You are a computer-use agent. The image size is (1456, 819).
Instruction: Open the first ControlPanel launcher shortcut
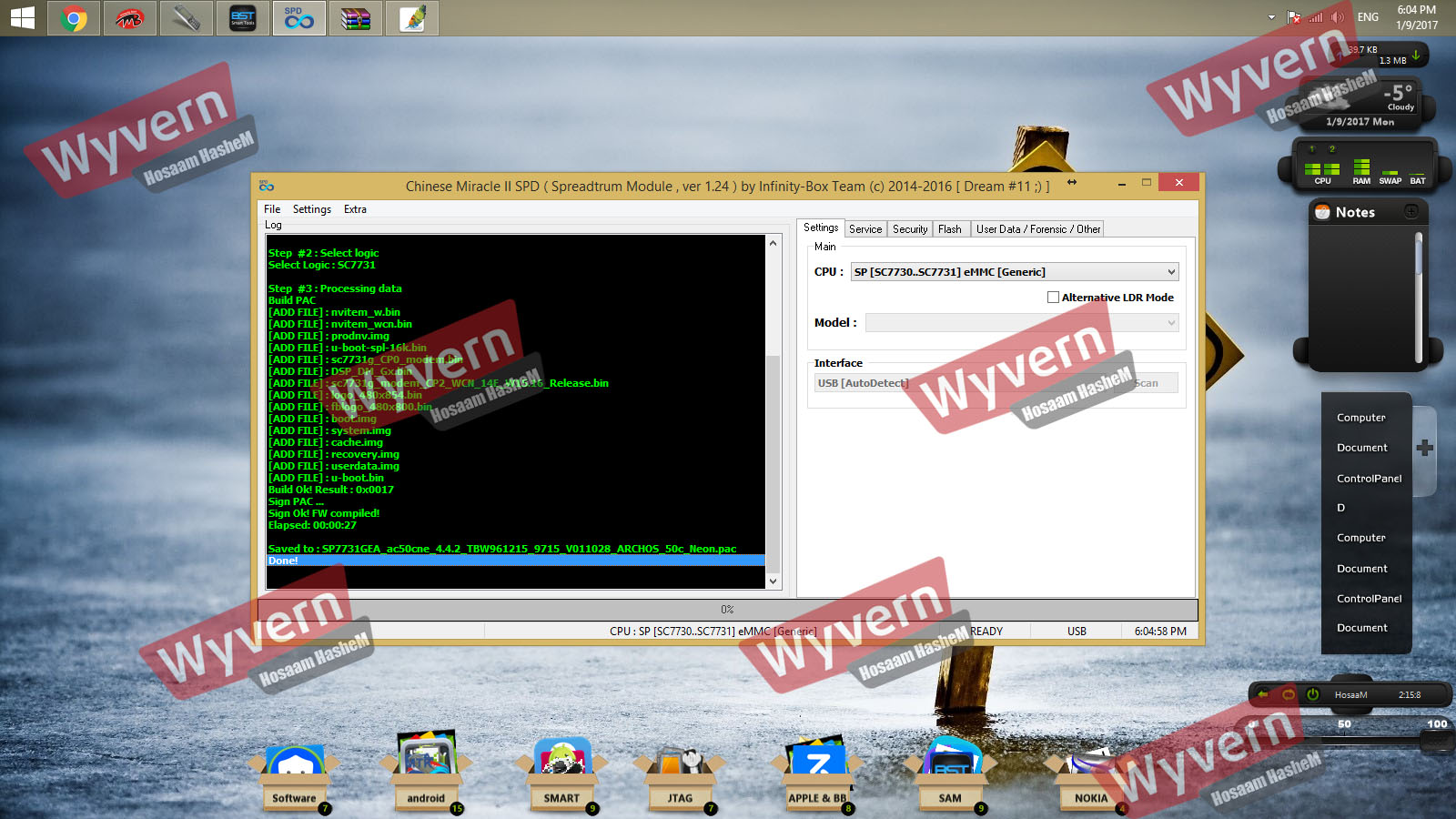point(1369,479)
